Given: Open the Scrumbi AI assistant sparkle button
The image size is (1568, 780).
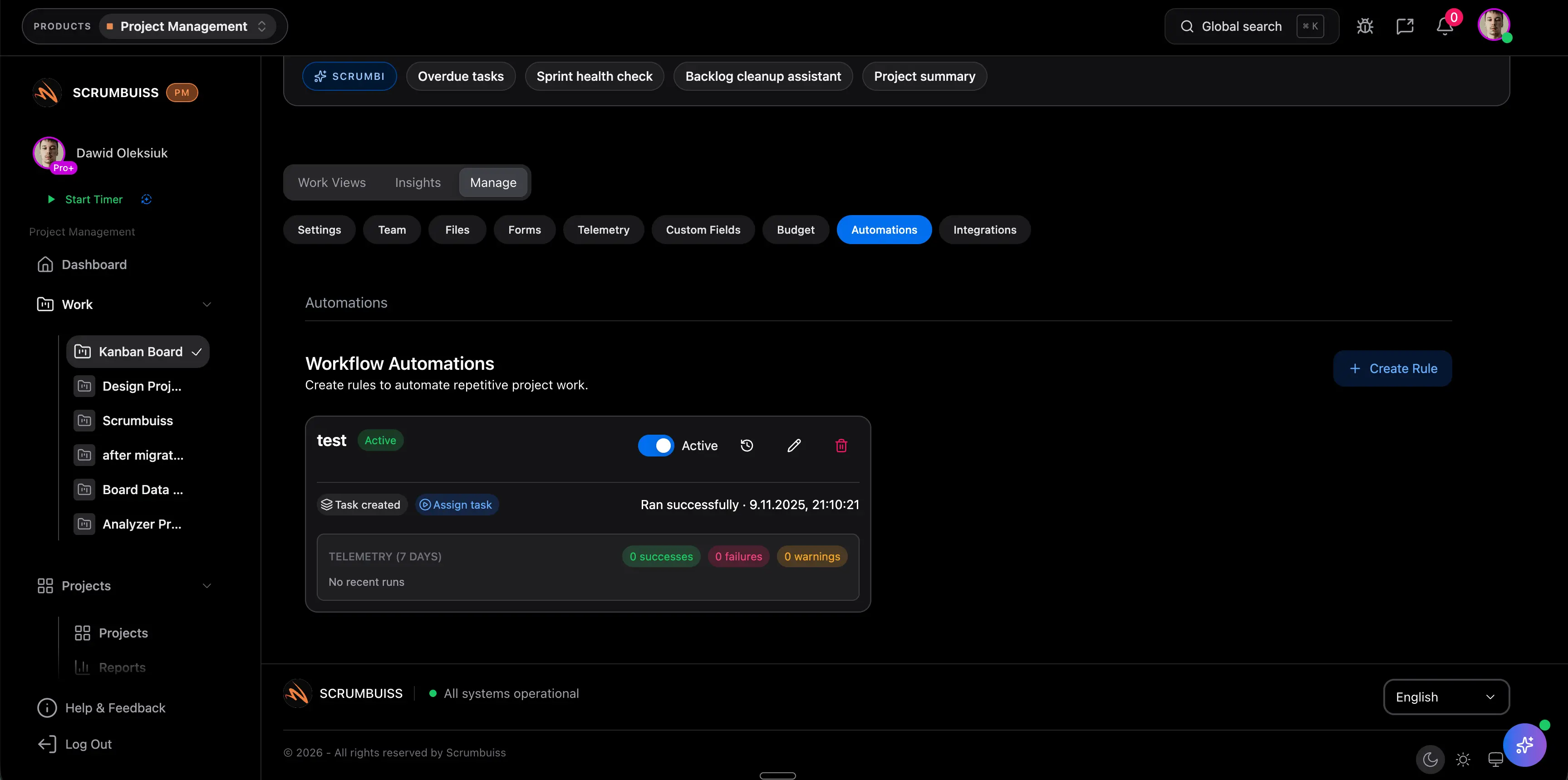Looking at the screenshot, I should click(x=1525, y=744).
